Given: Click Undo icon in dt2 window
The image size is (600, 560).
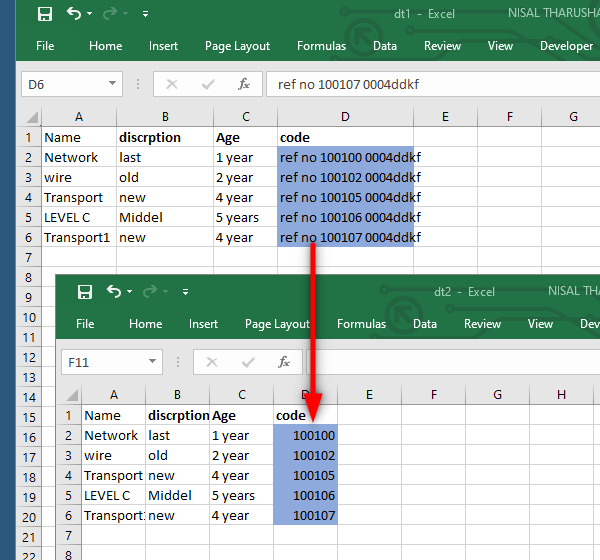Looking at the screenshot, I should (114, 292).
